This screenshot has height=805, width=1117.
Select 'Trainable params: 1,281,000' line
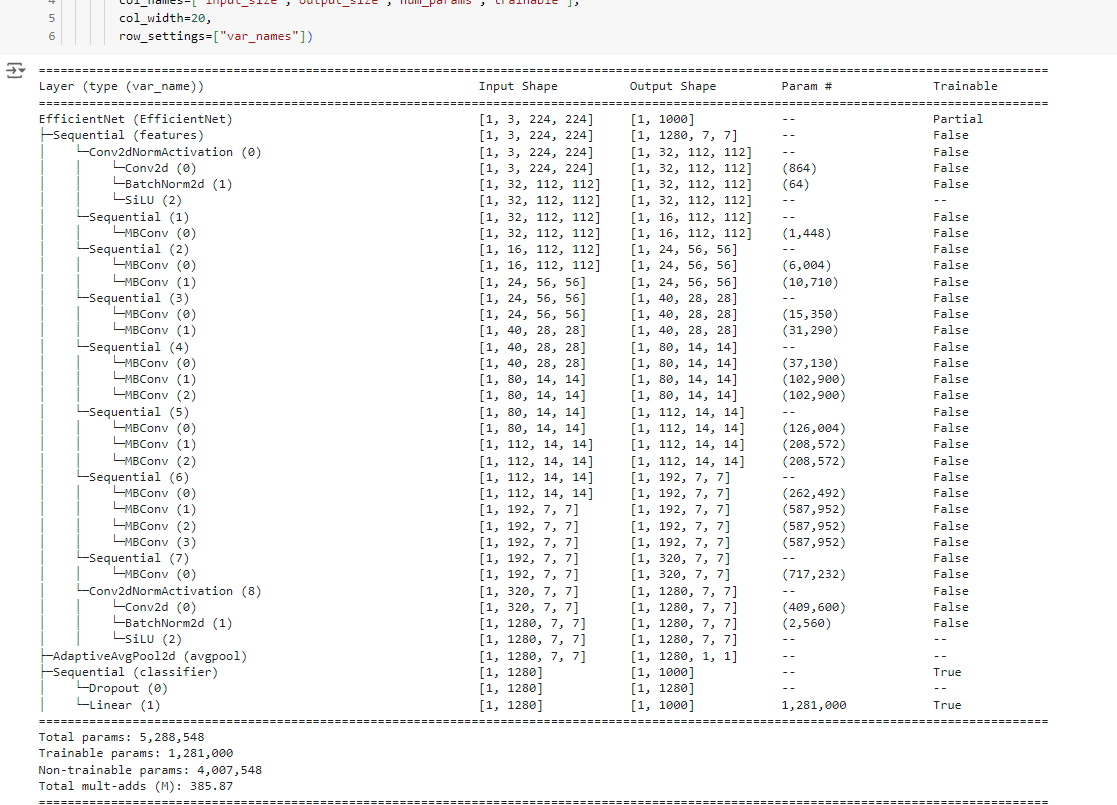136,753
